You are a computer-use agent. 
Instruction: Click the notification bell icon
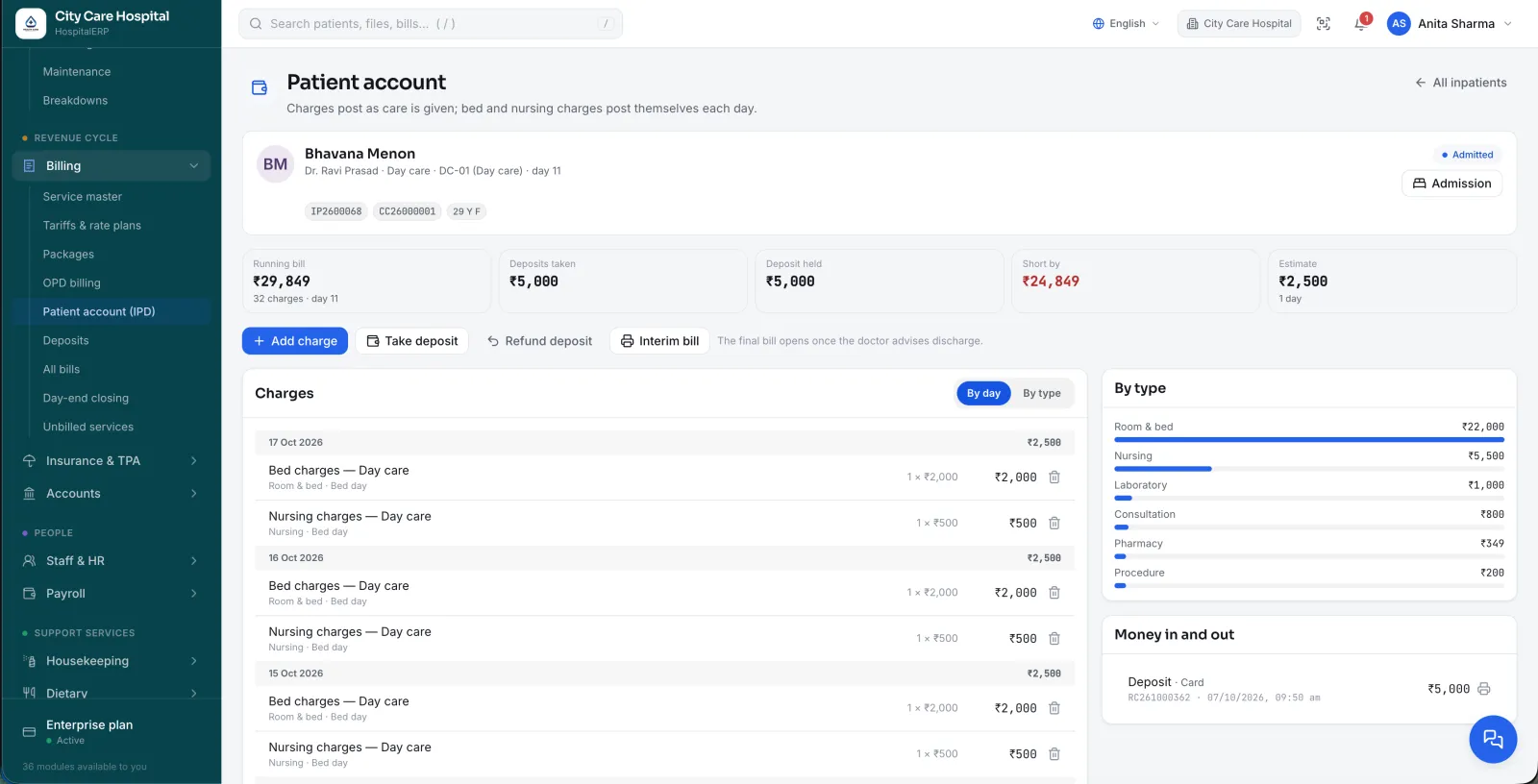[1361, 23]
